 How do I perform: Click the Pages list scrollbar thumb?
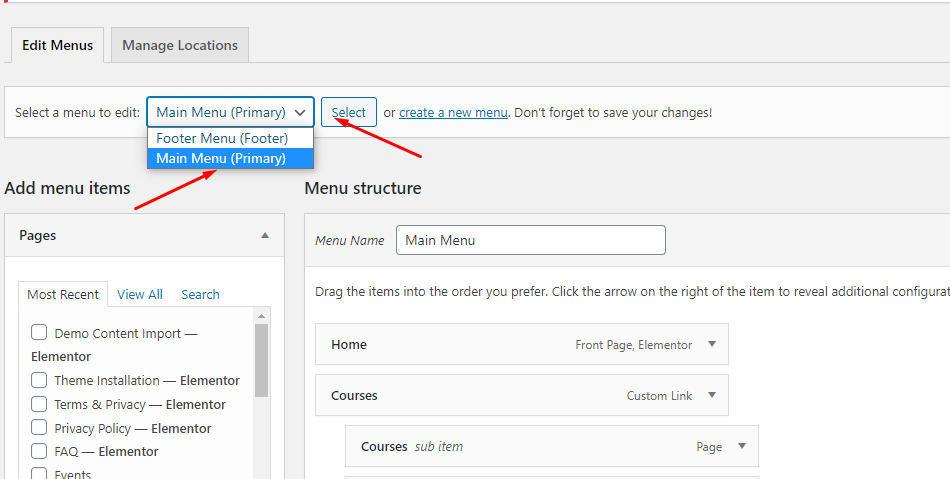pos(262,360)
